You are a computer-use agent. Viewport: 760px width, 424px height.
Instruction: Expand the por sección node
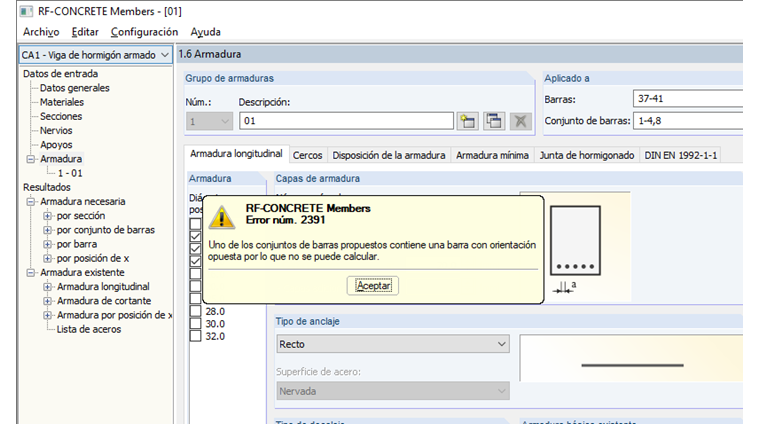[x=48, y=216]
